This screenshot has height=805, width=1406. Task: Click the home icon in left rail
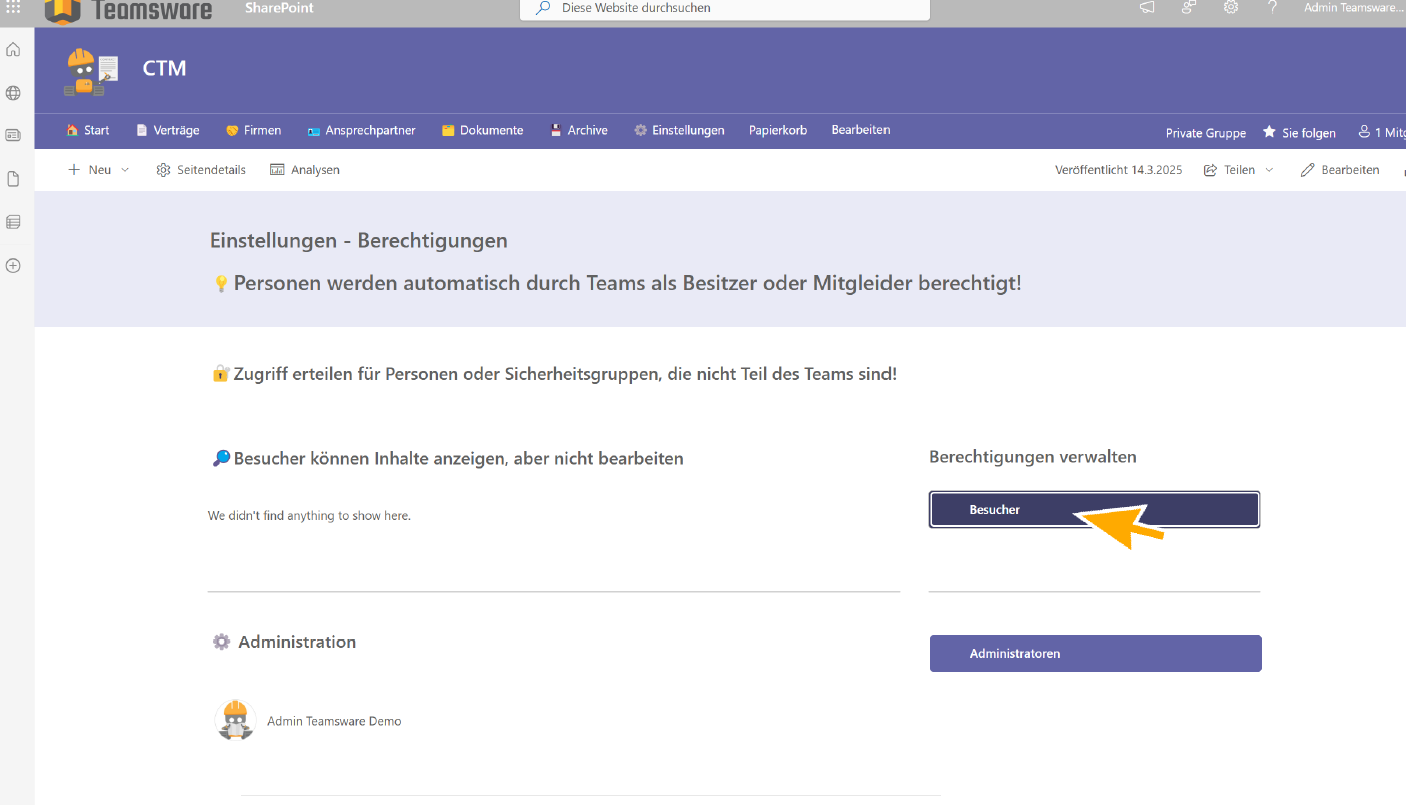13,50
